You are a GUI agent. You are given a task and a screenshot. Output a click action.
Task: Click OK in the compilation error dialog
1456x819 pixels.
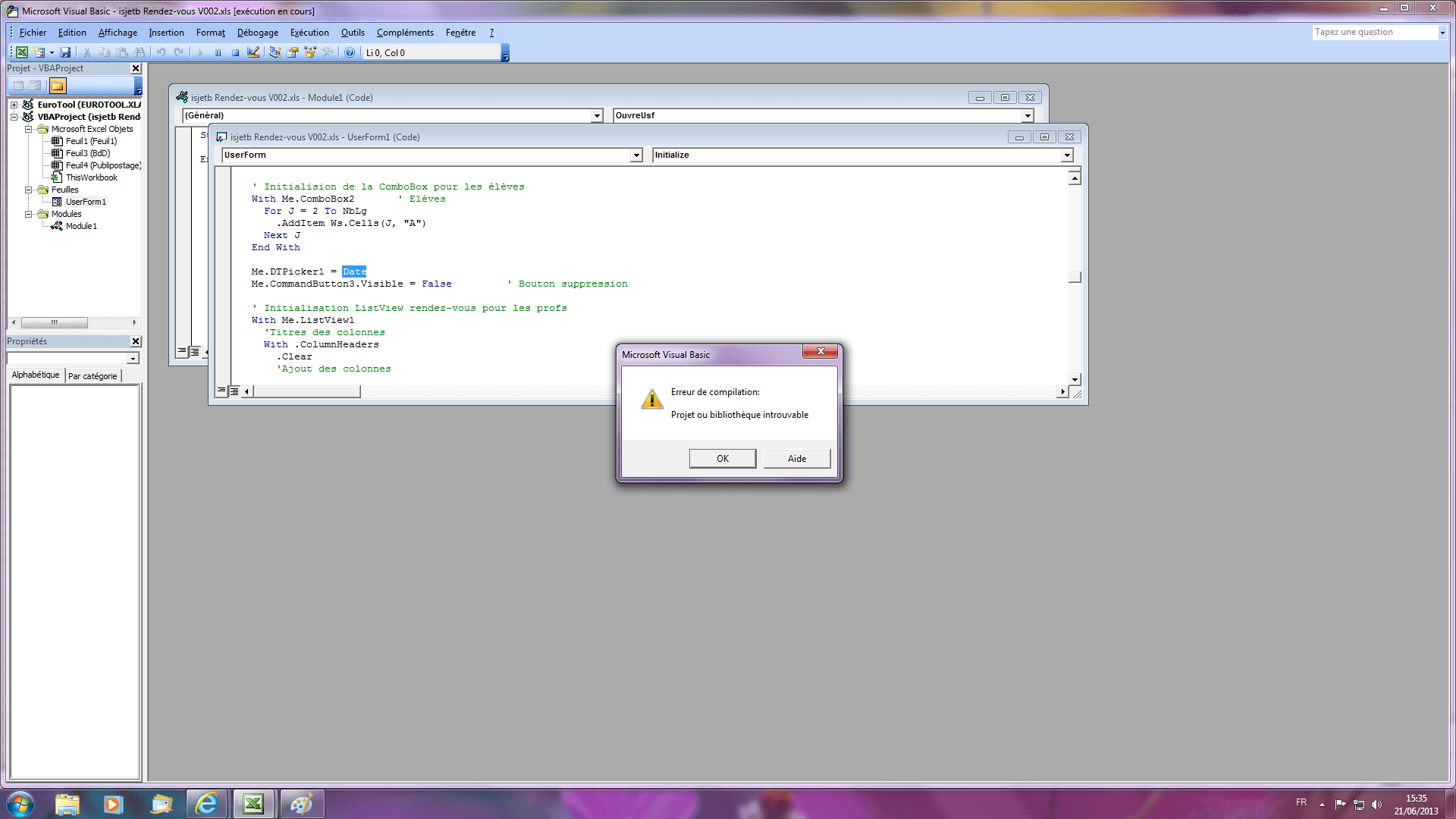click(x=722, y=459)
